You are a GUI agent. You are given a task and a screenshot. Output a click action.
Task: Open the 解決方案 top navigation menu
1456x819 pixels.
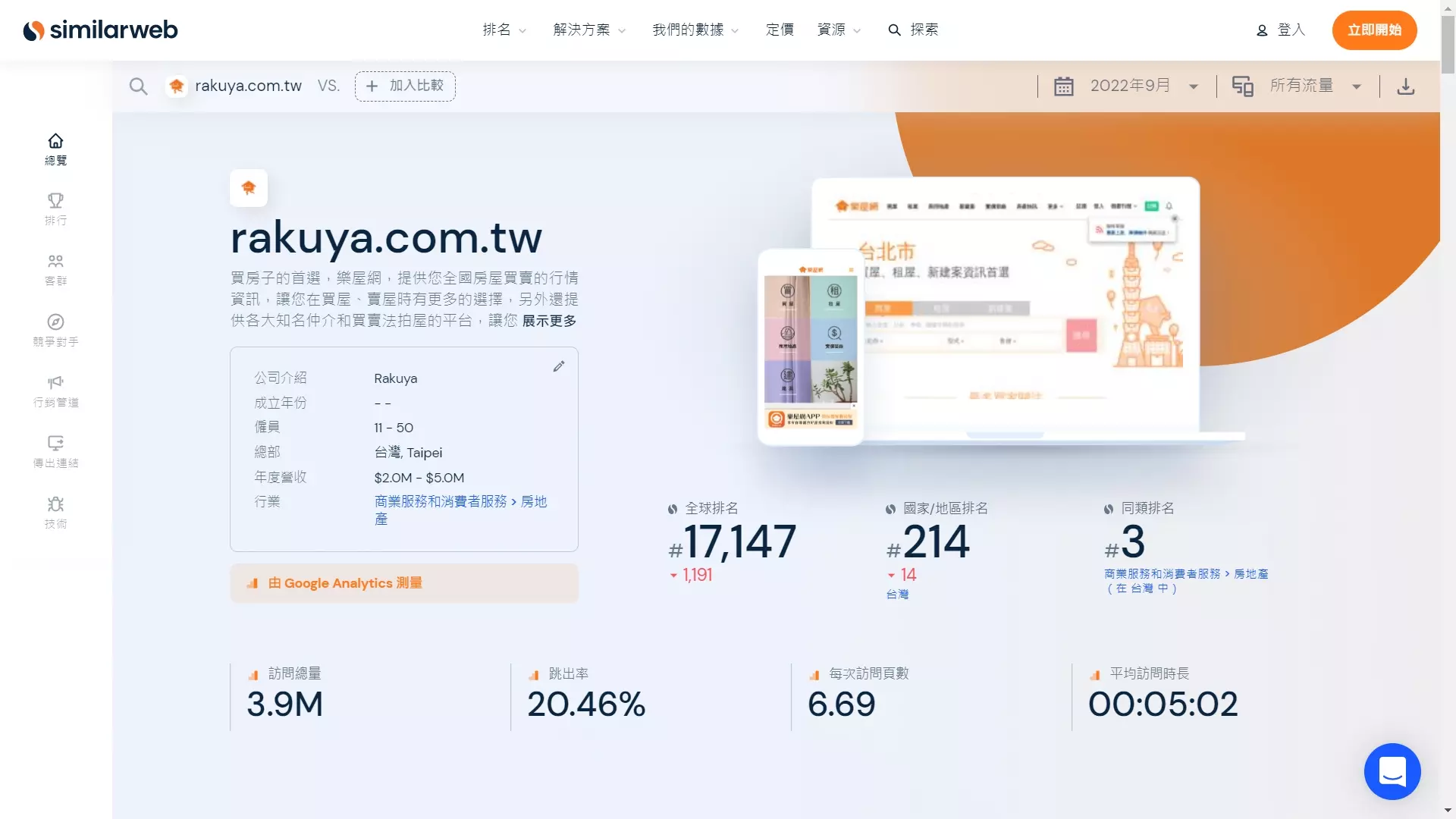590,29
